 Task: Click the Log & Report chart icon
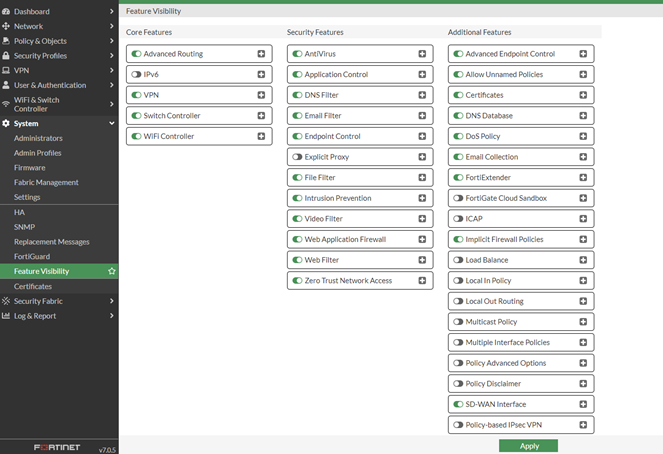click(x=6, y=316)
